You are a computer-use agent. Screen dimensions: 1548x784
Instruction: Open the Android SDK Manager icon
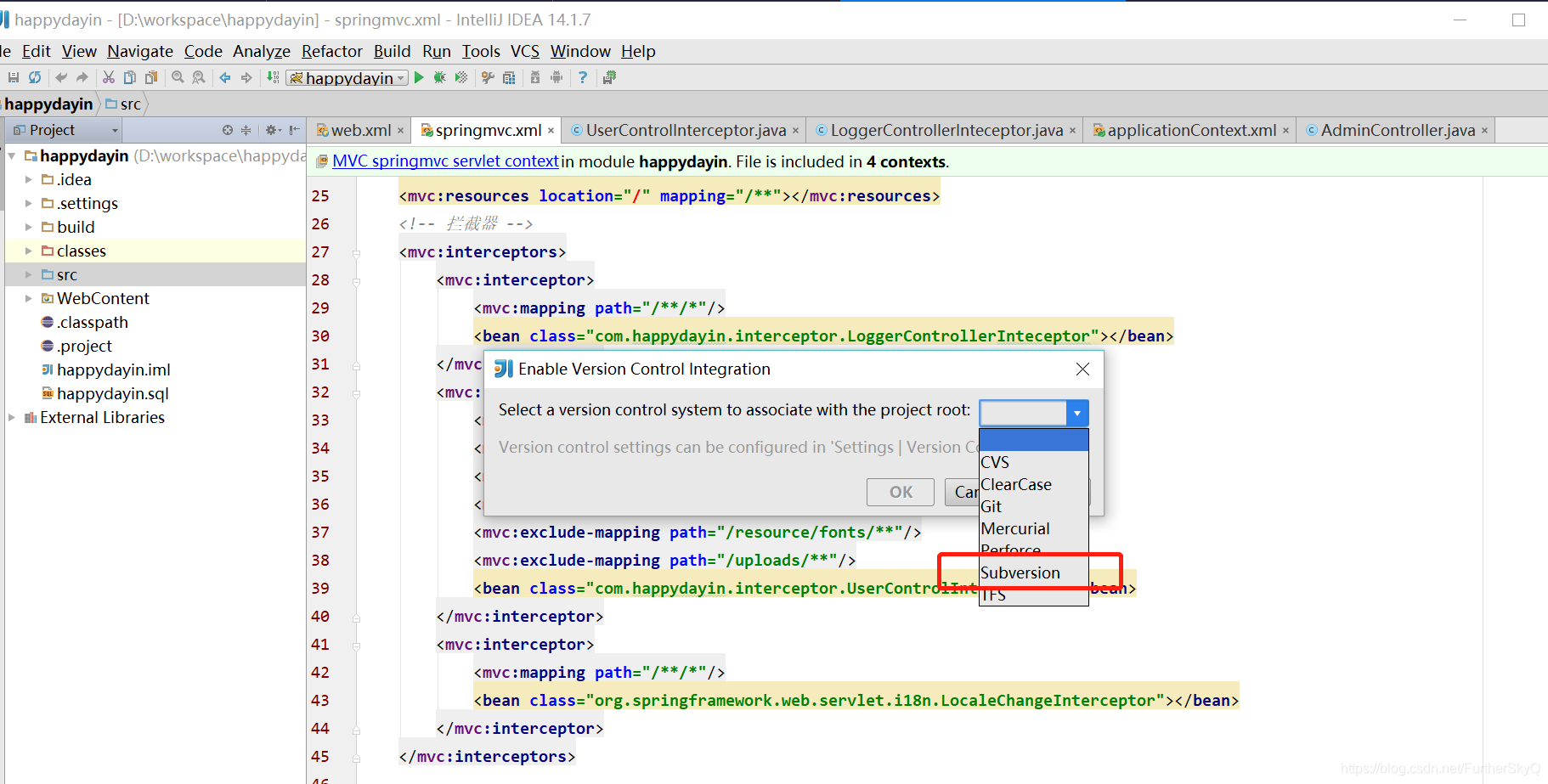535,77
